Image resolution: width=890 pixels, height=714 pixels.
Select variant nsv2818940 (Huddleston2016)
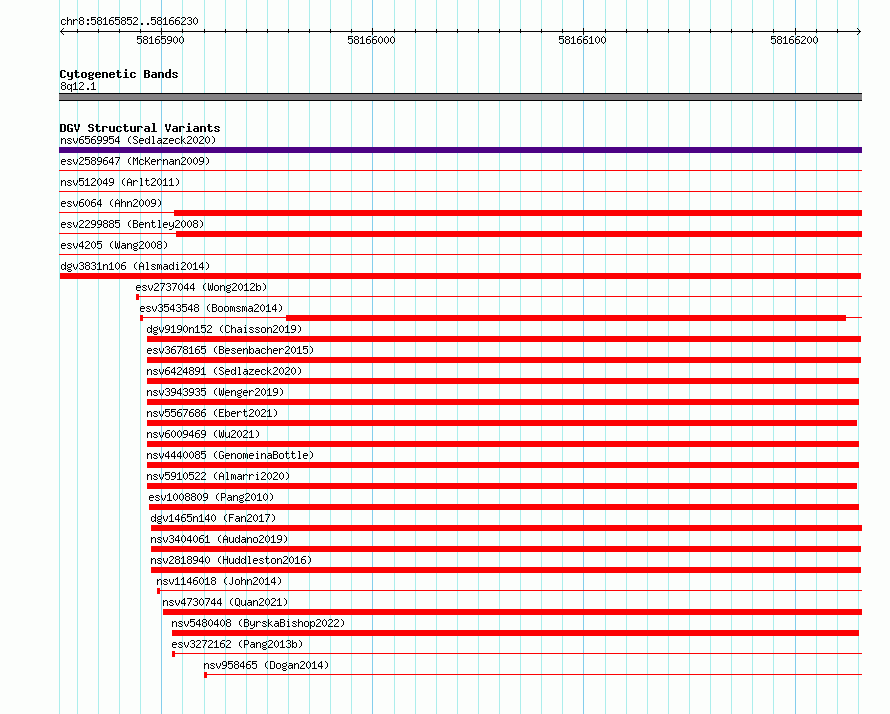231,560
